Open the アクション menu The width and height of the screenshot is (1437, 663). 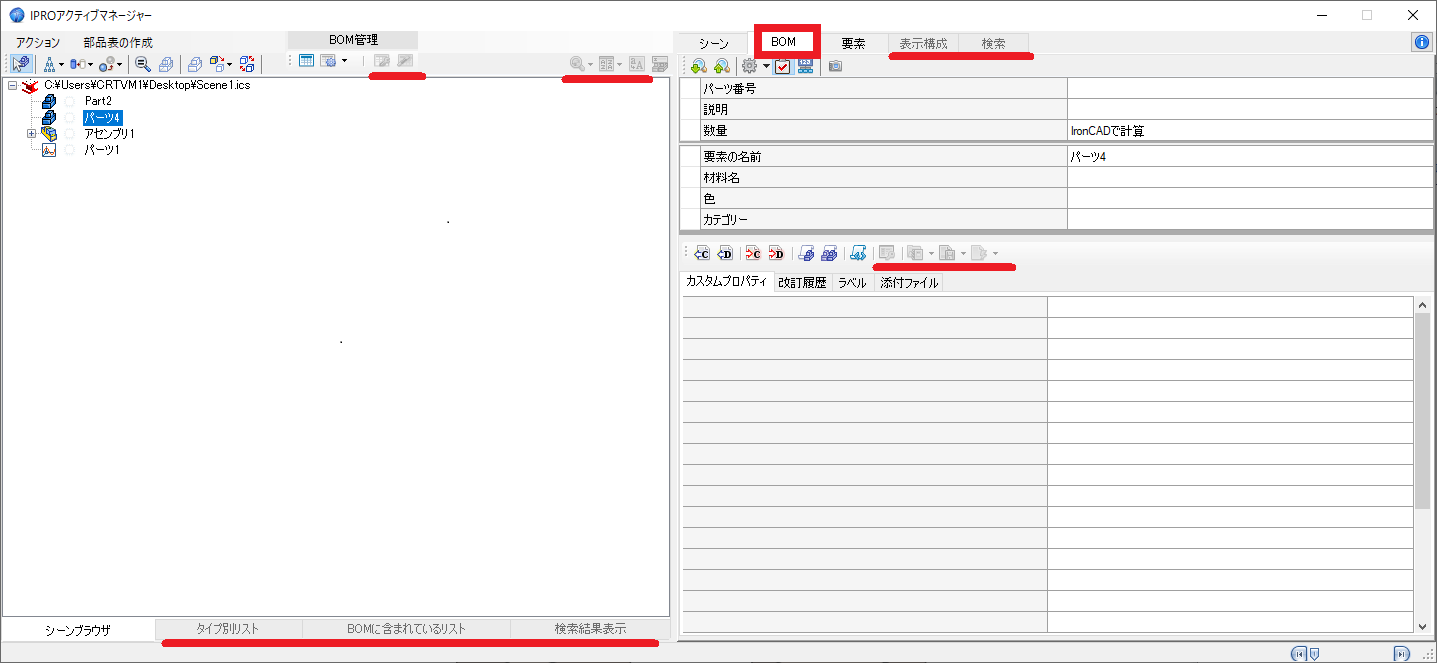[x=38, y=43]
